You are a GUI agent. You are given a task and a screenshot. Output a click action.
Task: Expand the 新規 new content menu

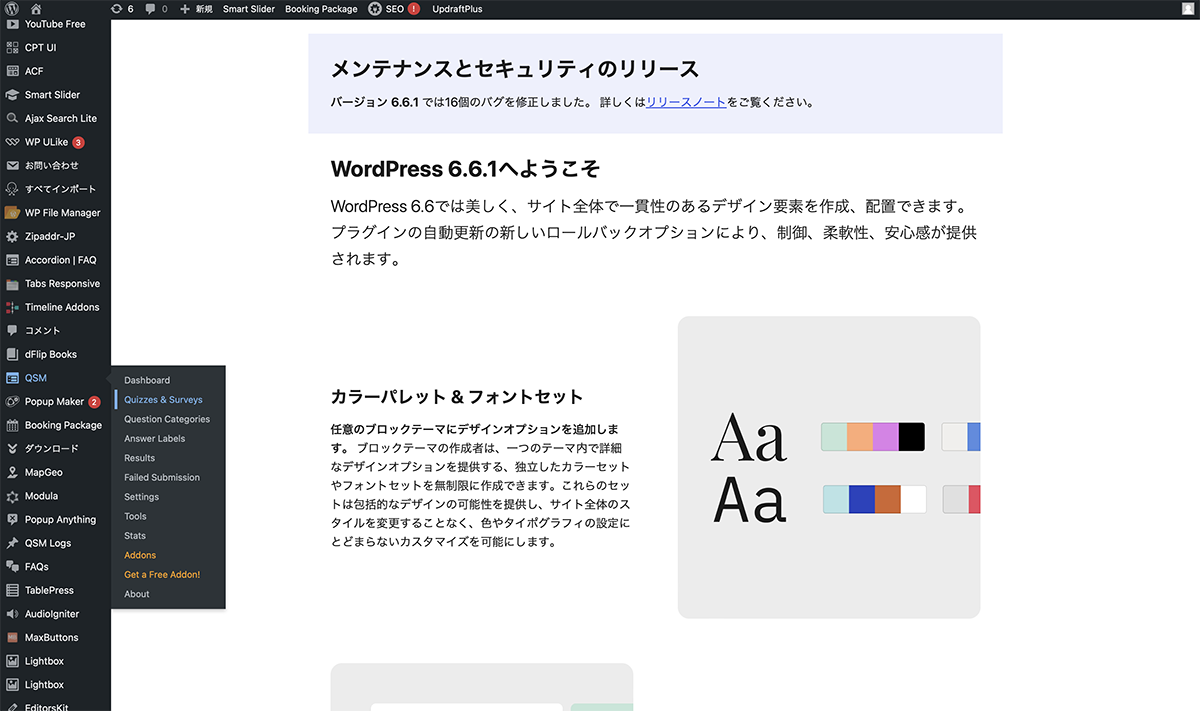pyautogui.click(x=197, y=8)
